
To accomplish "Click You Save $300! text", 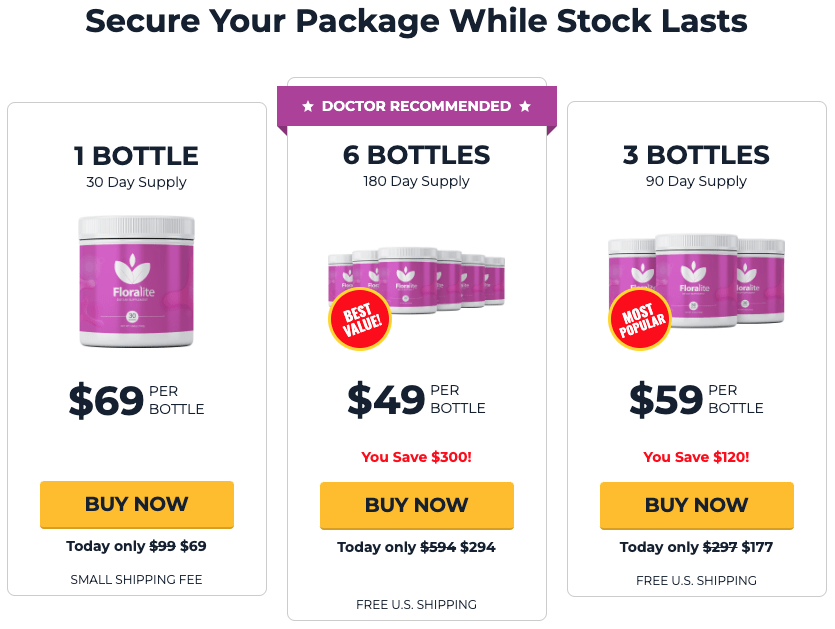I will 416,457.
